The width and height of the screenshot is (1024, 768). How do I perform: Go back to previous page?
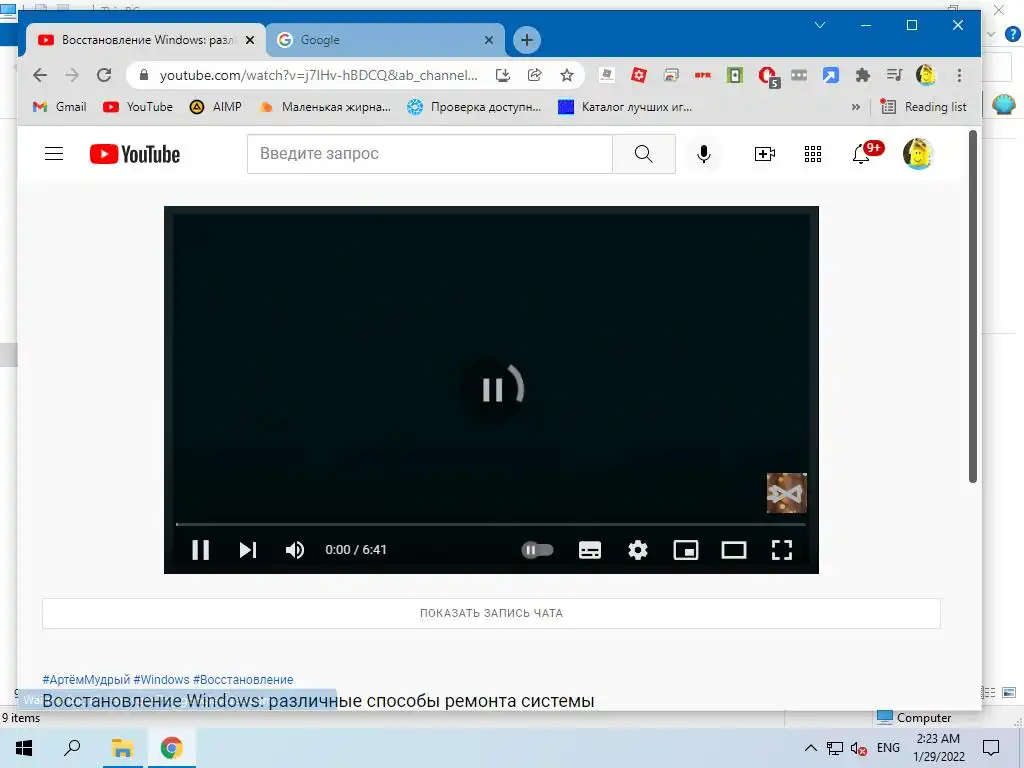pyautogui.click(x=40, y=75)
